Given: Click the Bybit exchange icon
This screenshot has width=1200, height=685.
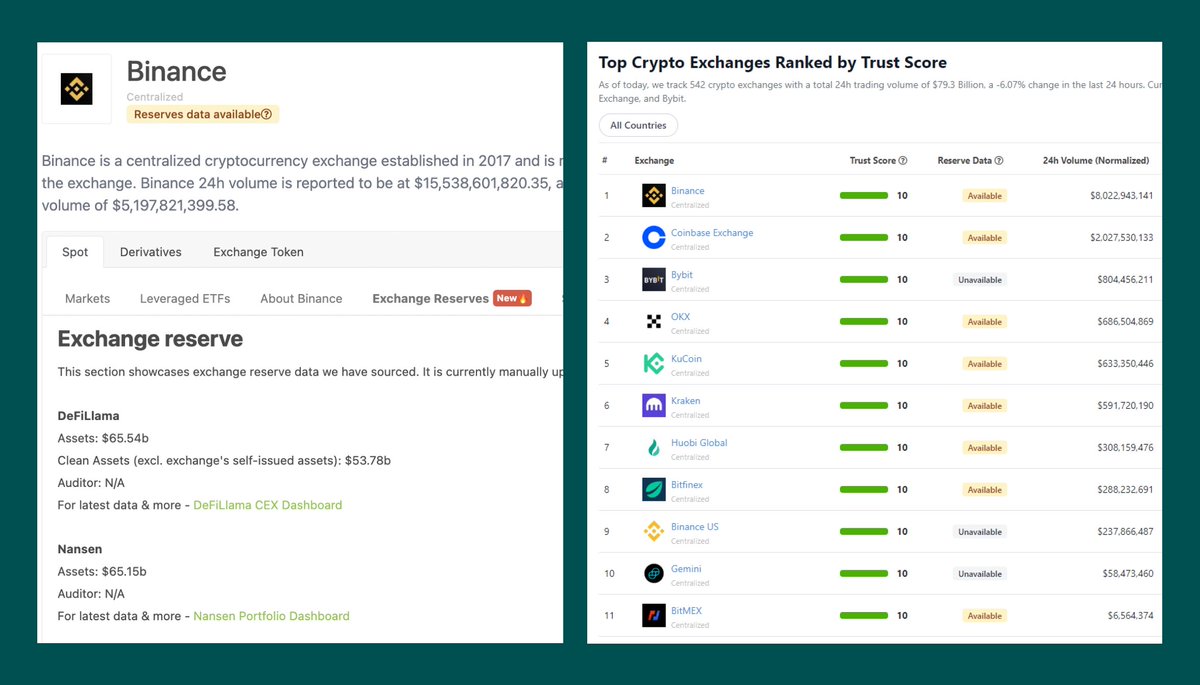Looking at the screenshot, I should (654, 279).
